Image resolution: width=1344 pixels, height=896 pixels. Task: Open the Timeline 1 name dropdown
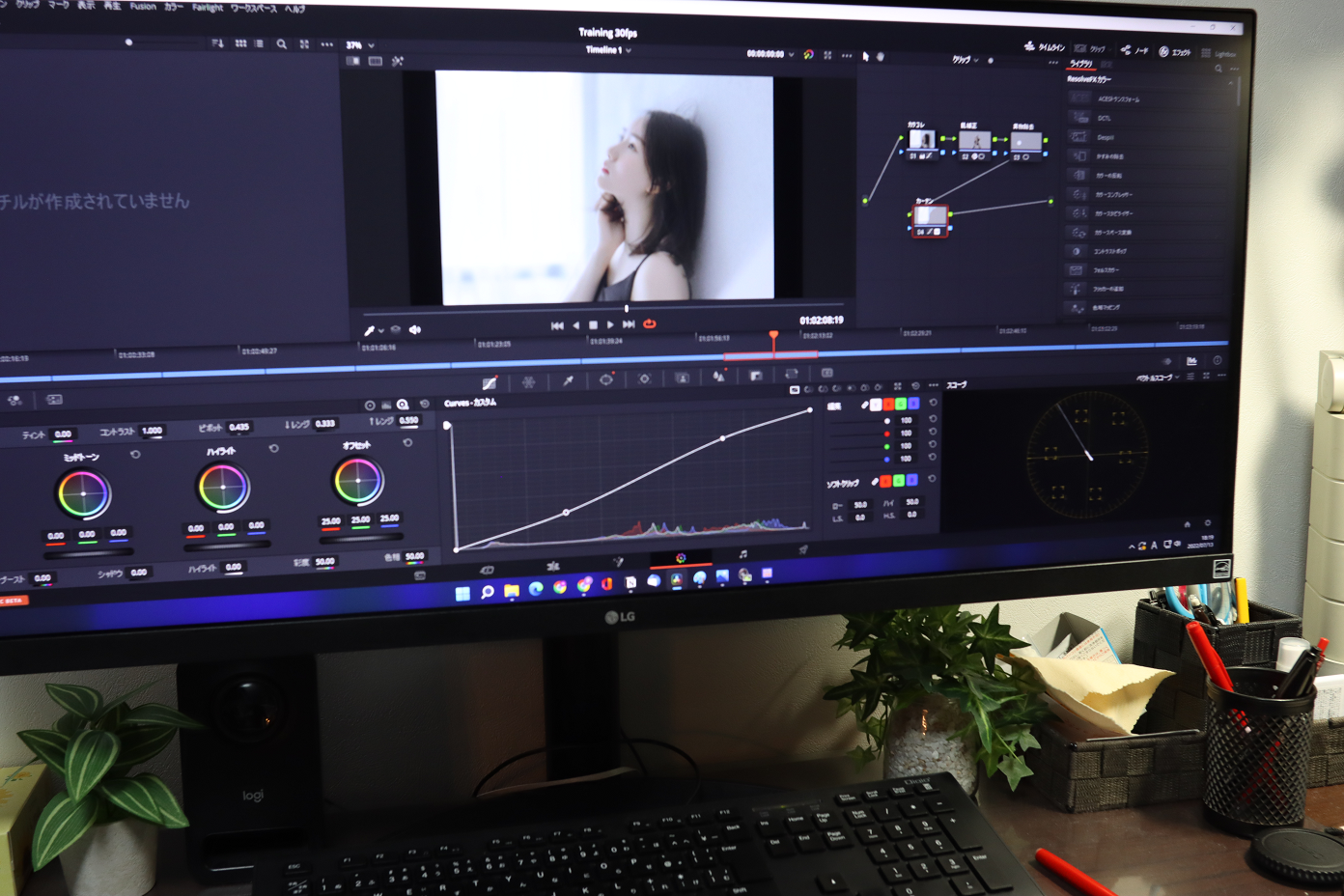tap(609, 49)
